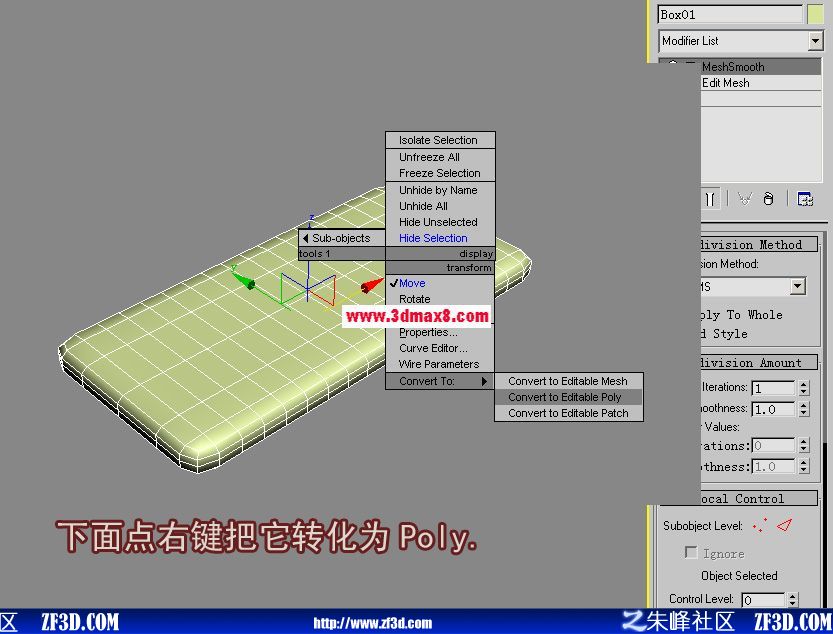
Task: Choose Unhide by Name menu entry
Action: pos(440,190)
